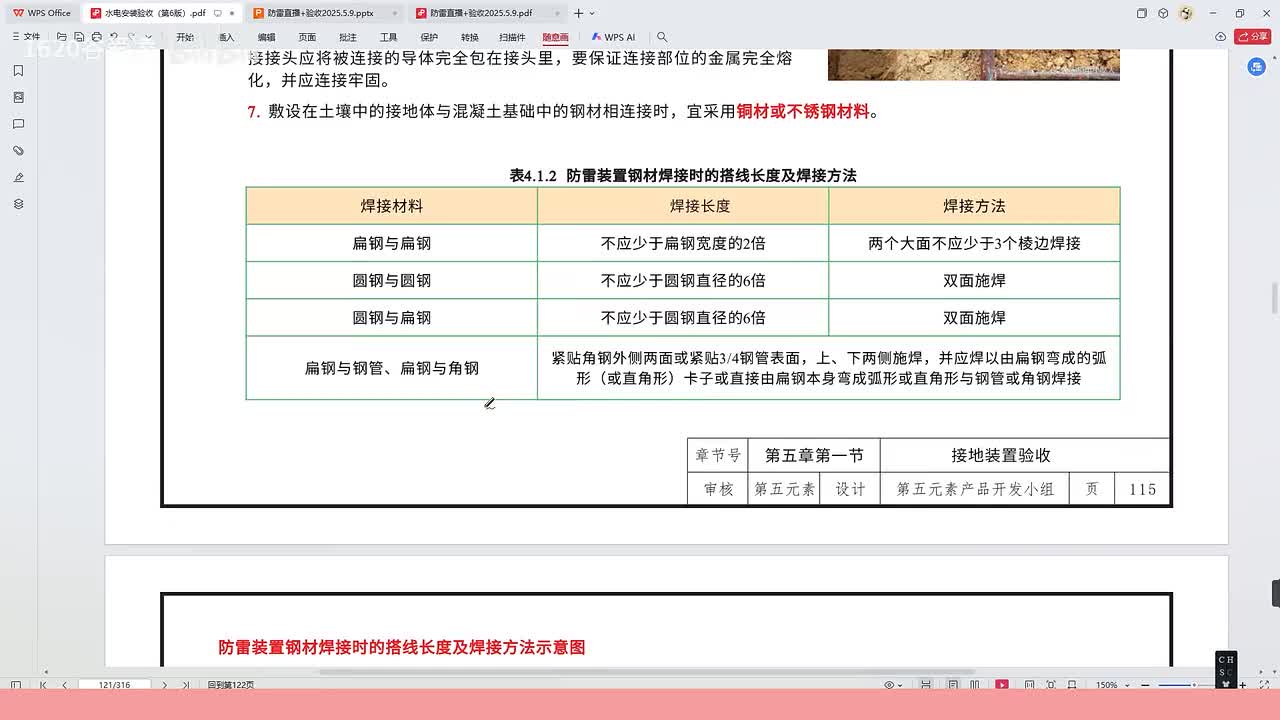Open the 转换 ribbon tab

click(470, 37)
